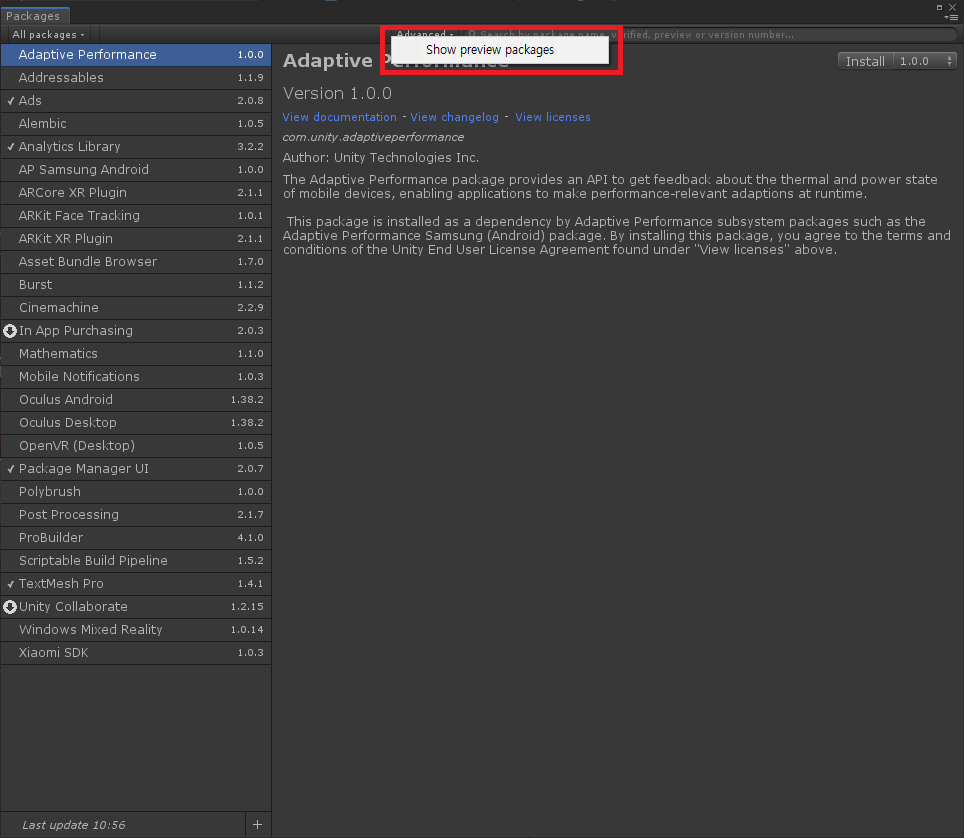Select the Oculus Desktop package
Screen dimensions: 964x838
pos(136,423)
